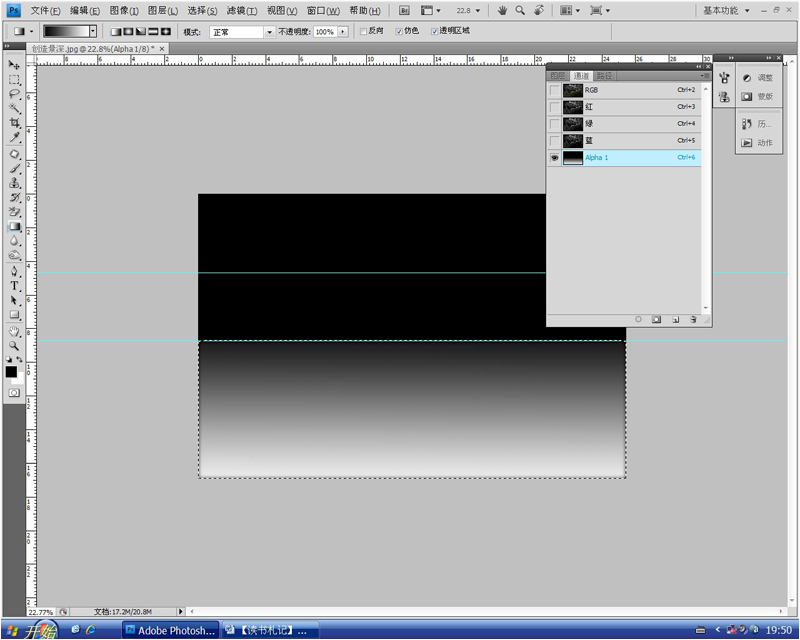Select the Zoom magnifier tool
The height and width of the screenshot is (640, 800).
[15, 345]
